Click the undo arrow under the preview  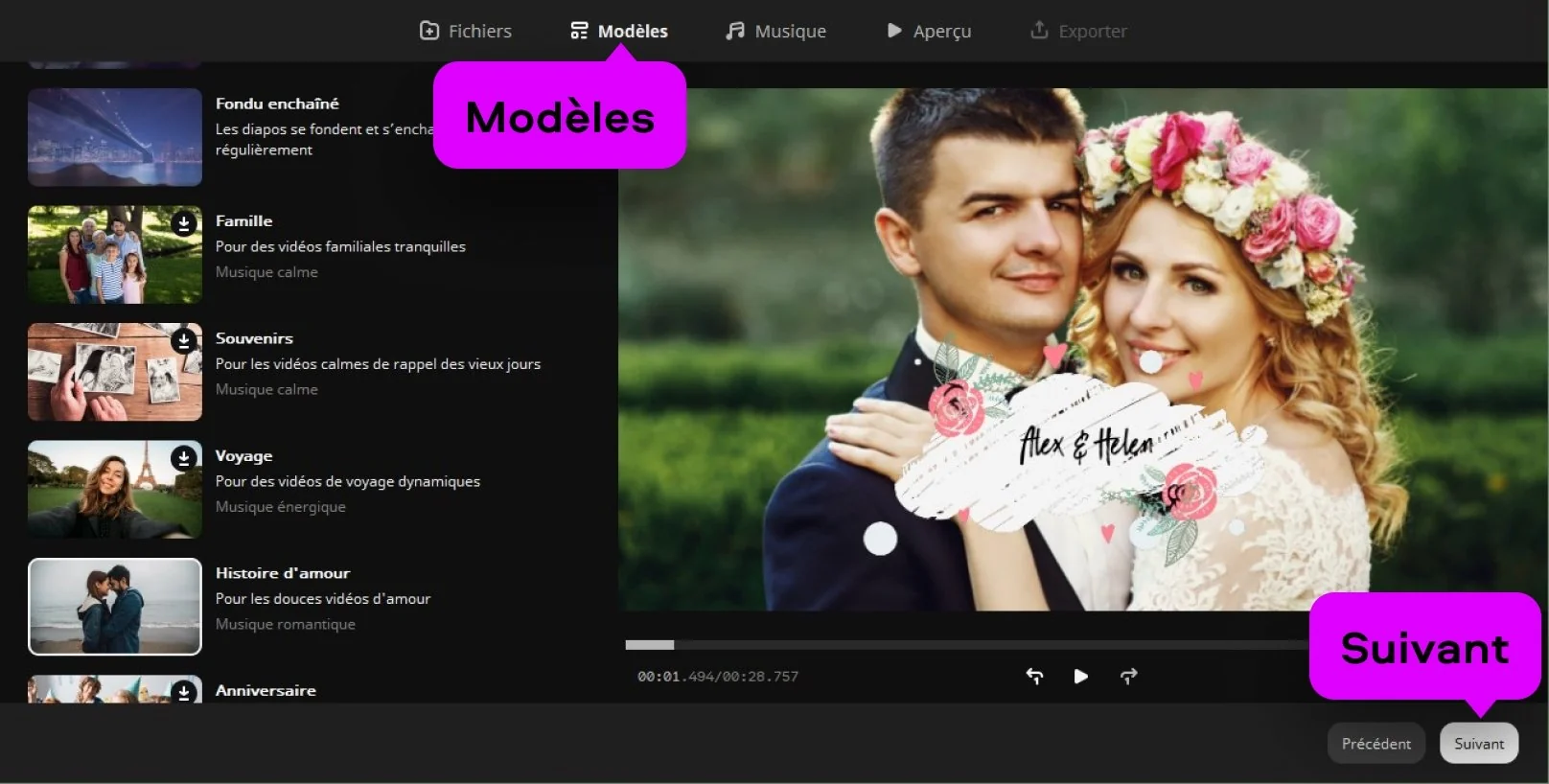pyautogui.click(x=1034, y=676)
